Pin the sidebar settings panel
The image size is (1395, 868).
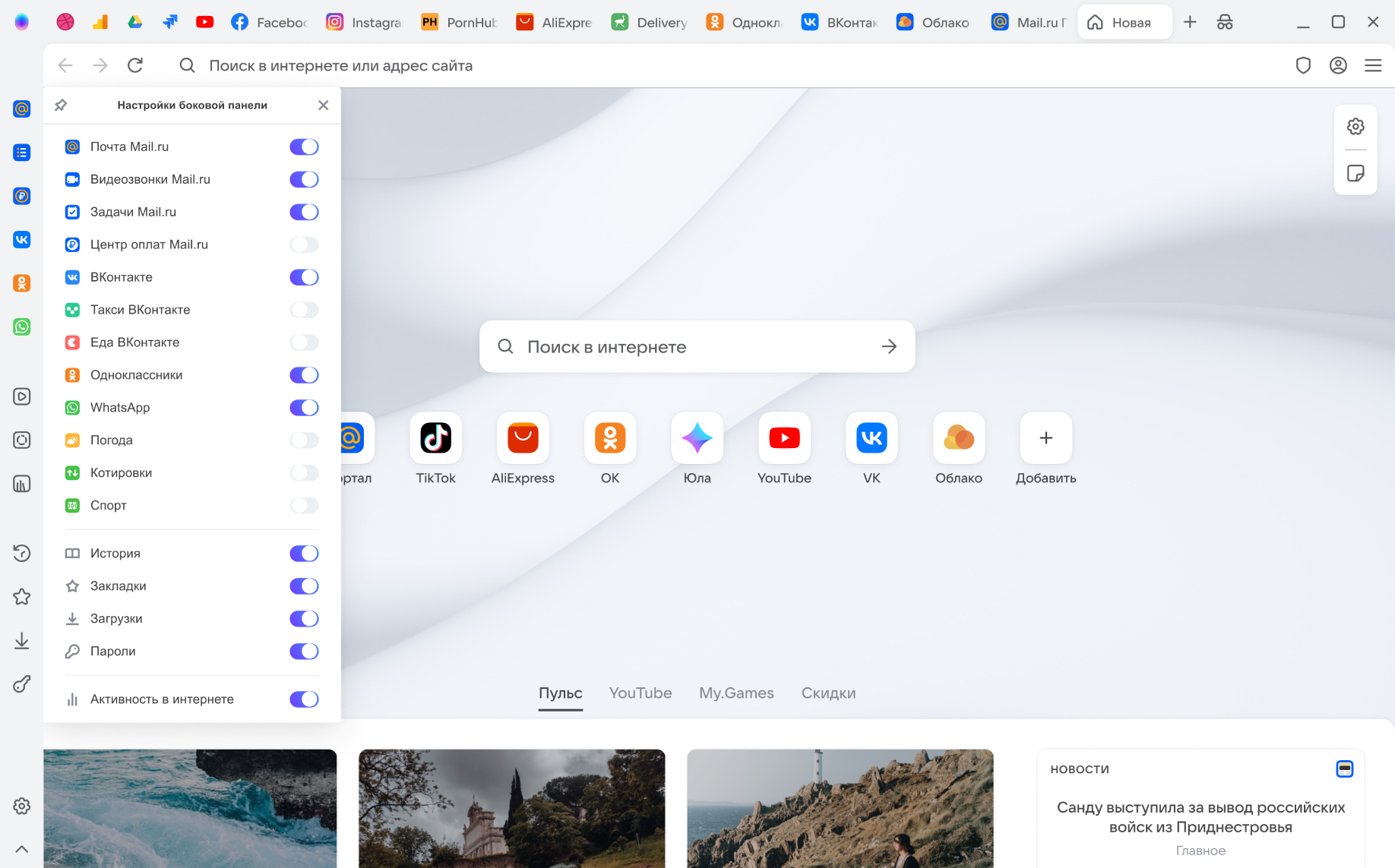[x=61, y=105]
